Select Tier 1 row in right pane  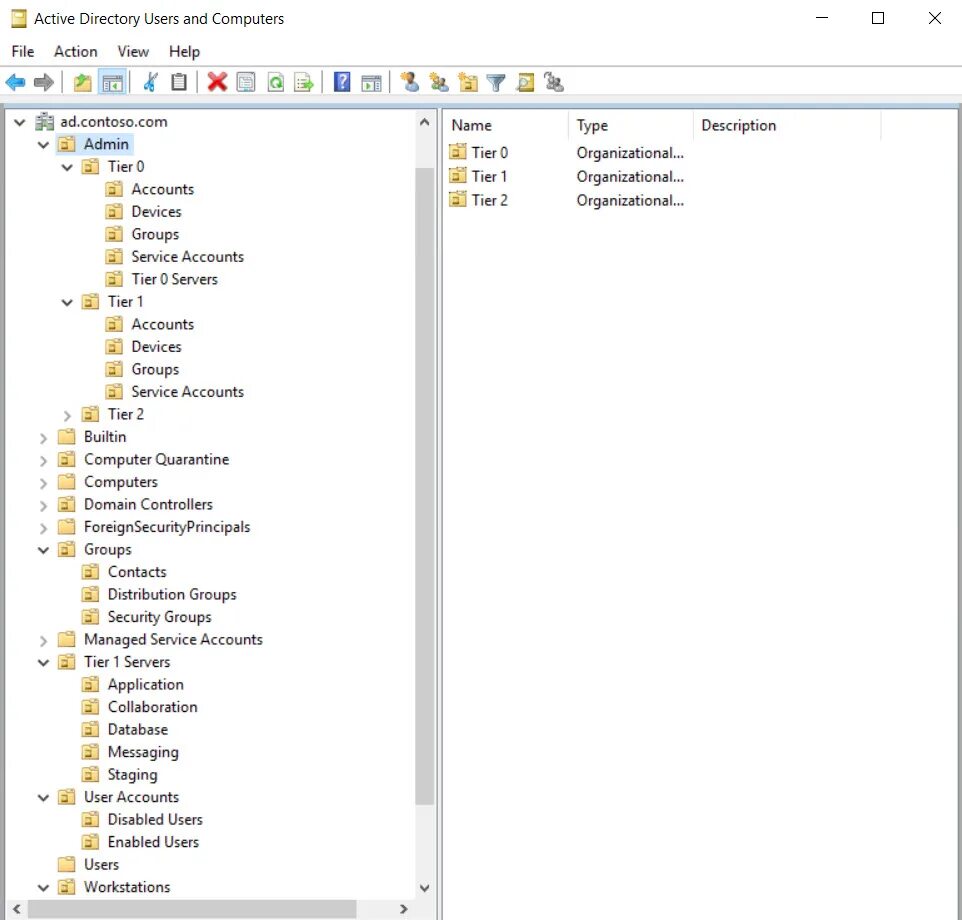[x=489, y=176]
